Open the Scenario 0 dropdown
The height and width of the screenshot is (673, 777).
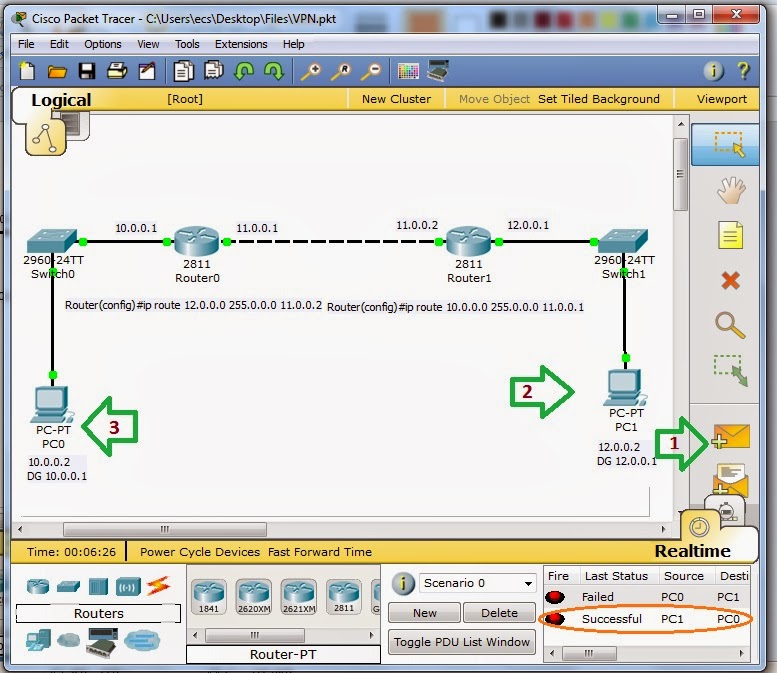tap(478, 583)
